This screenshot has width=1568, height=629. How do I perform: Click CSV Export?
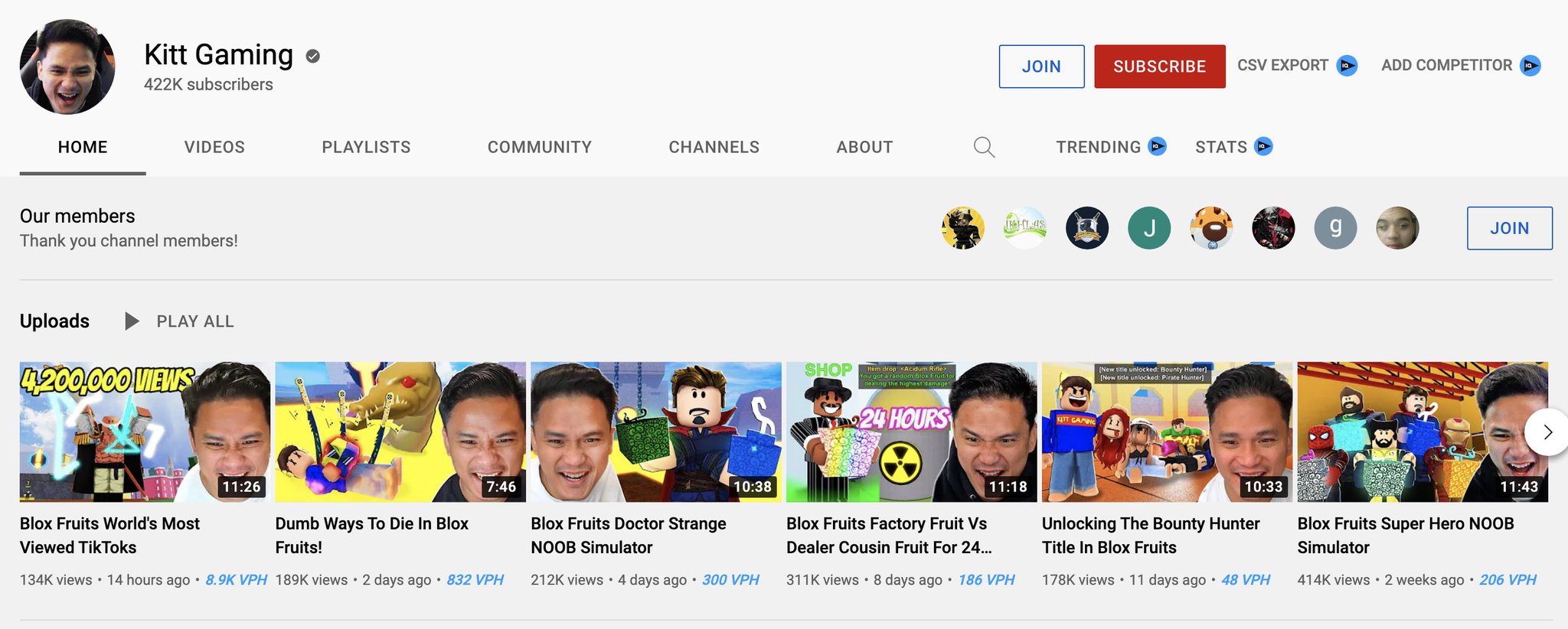pyautogui.click(x=1282, y=66)
